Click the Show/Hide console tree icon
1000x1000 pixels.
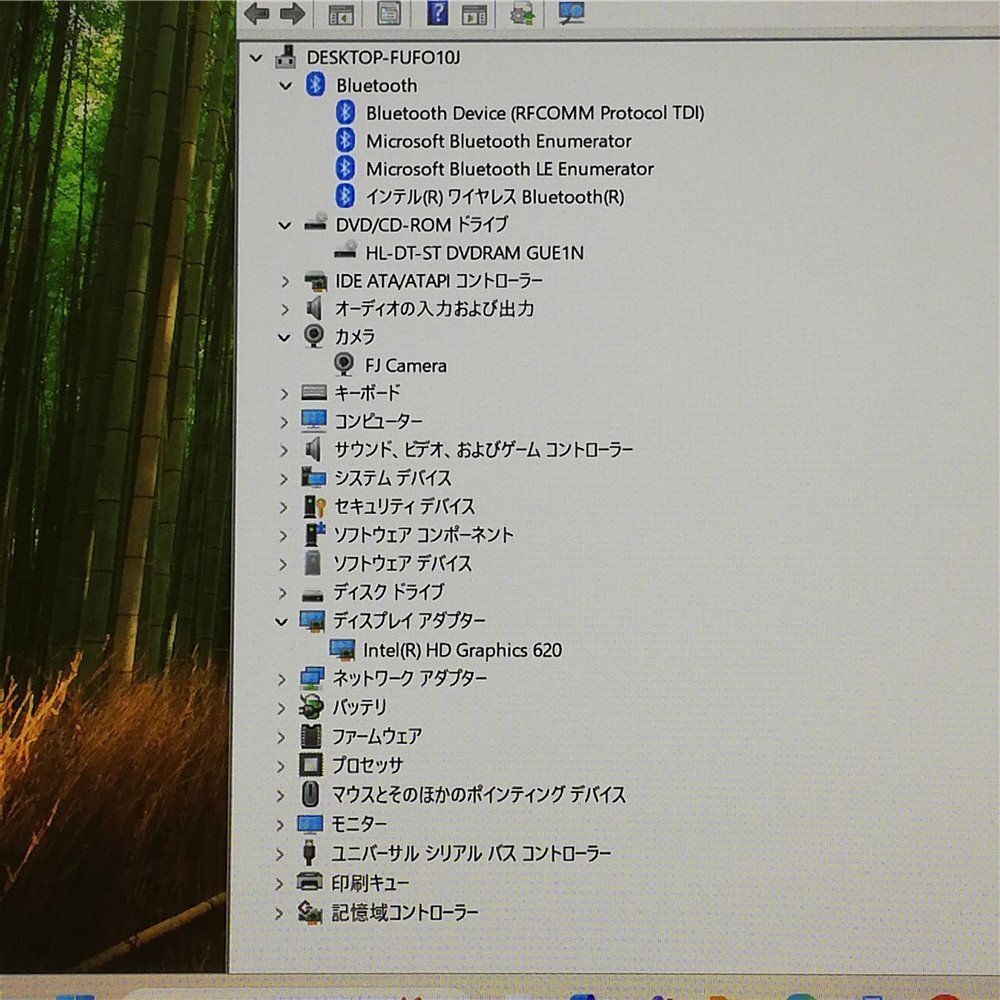341,13
